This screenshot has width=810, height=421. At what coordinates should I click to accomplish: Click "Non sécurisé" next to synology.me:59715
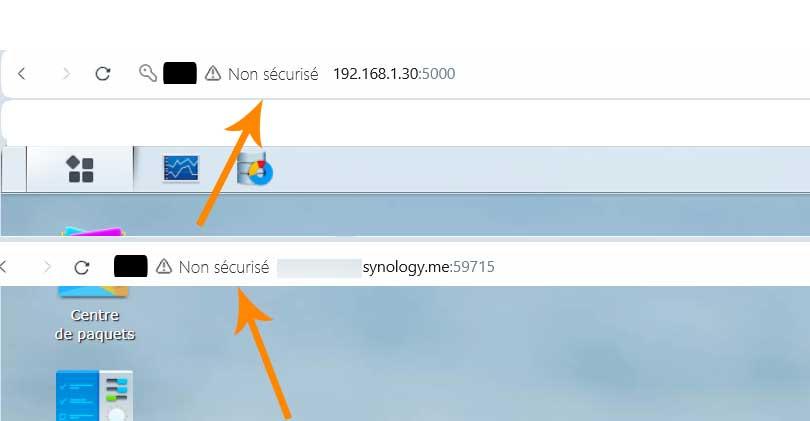(x=224, y=267)
